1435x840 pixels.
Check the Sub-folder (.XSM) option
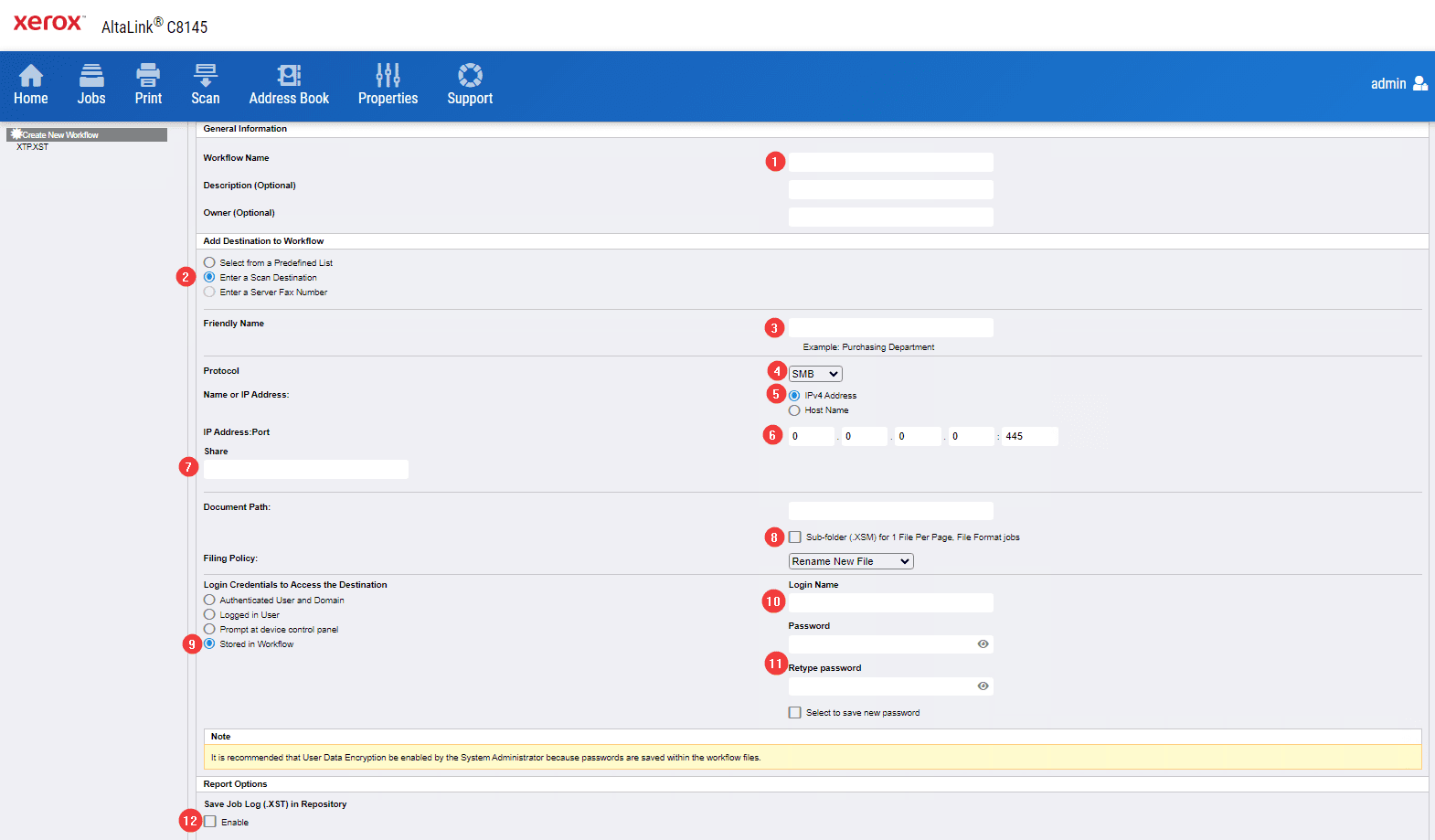coord(795,537)
